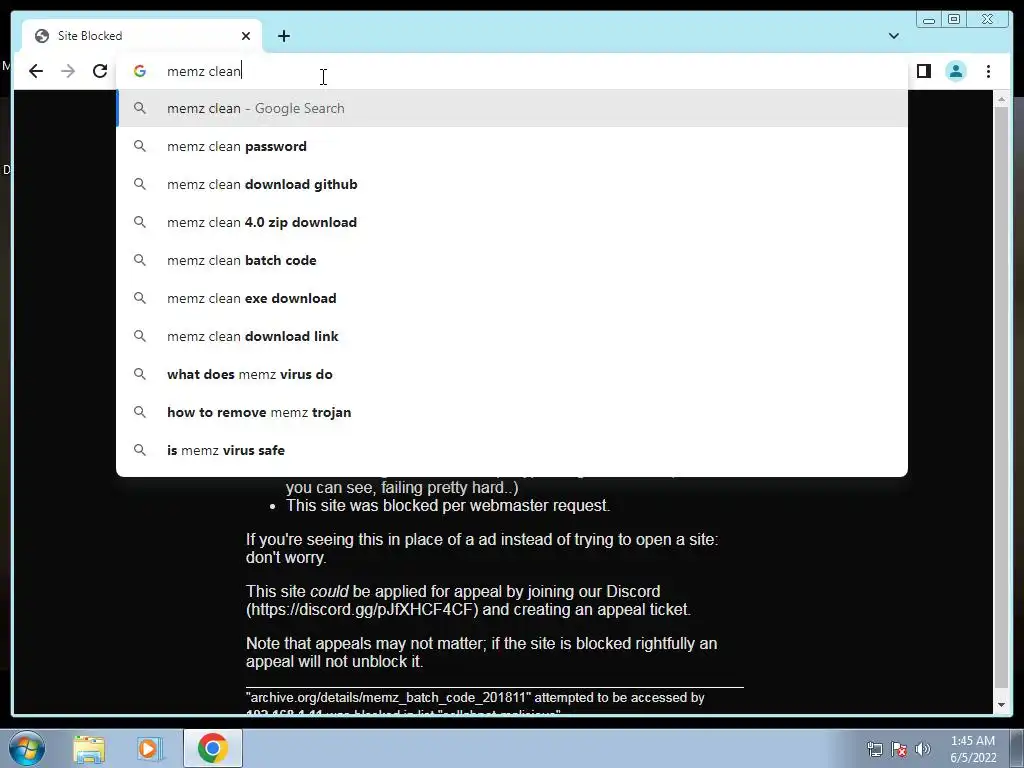
Task: Open the network tray icon
Action: tap(874, 749)
